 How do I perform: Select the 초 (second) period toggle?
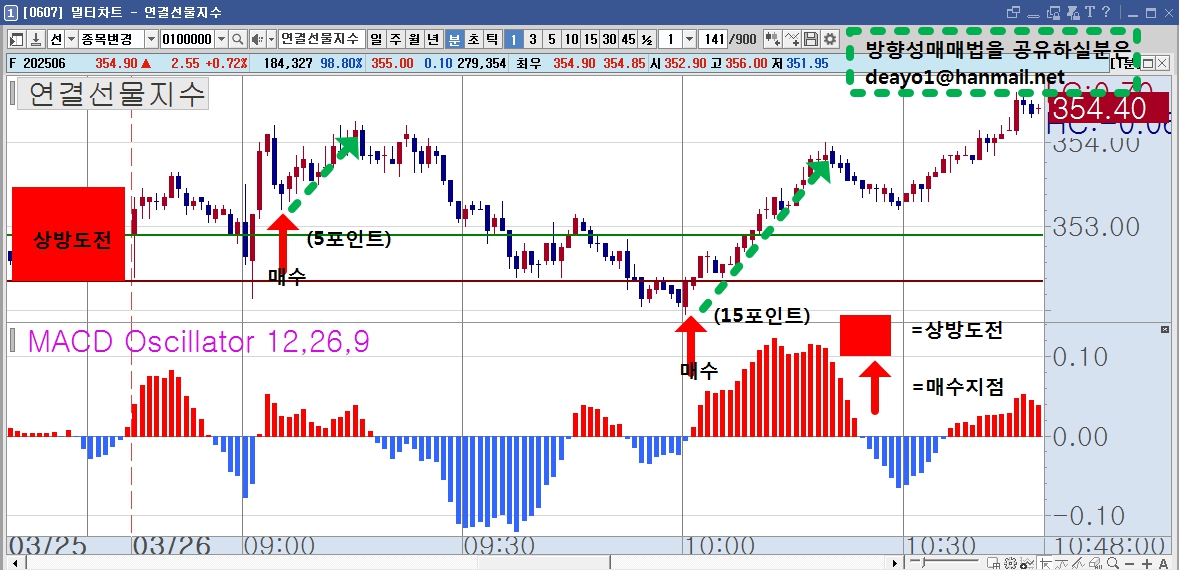point(473,39)
